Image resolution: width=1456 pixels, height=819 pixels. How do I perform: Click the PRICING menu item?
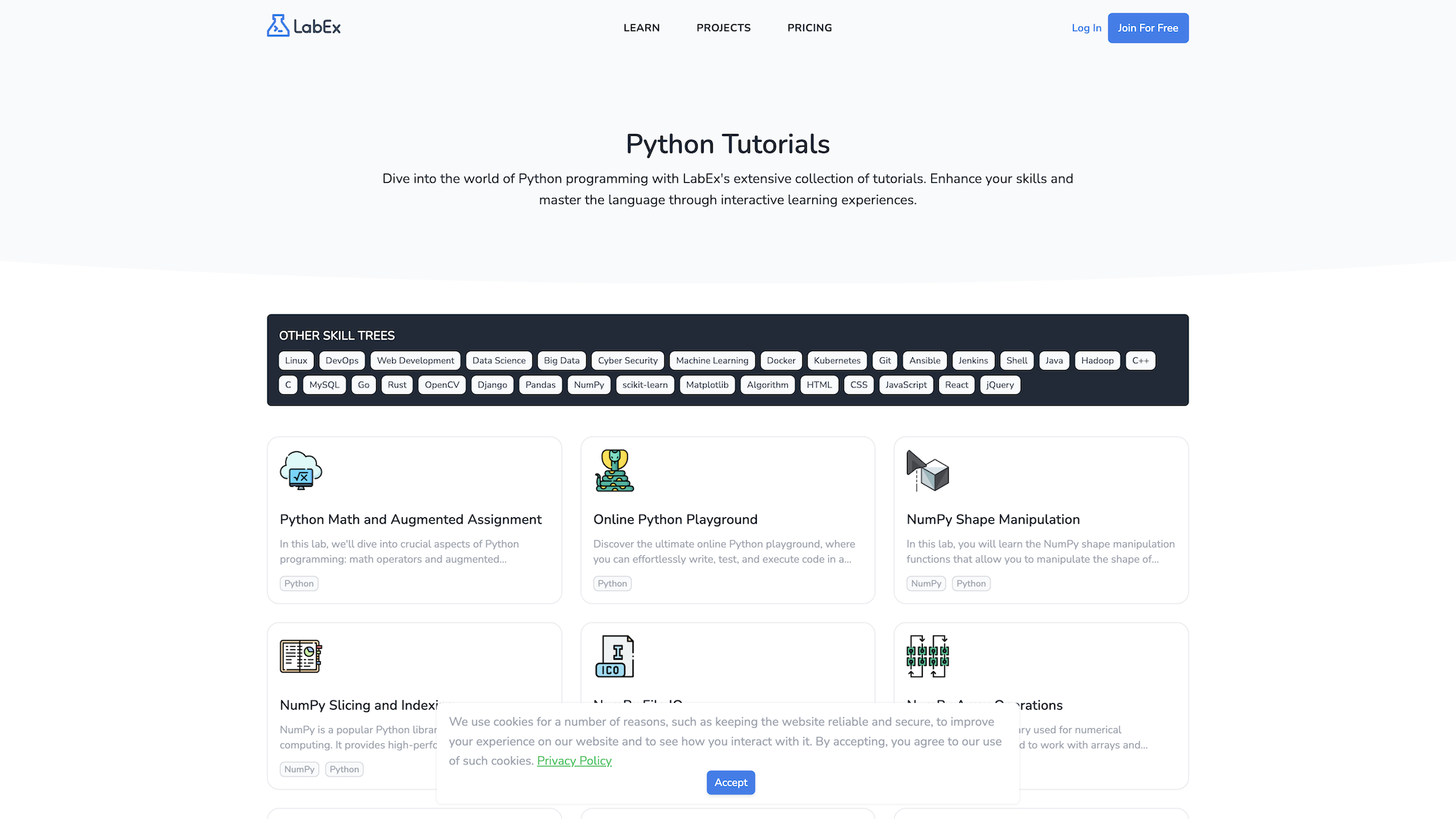[810, 27]
